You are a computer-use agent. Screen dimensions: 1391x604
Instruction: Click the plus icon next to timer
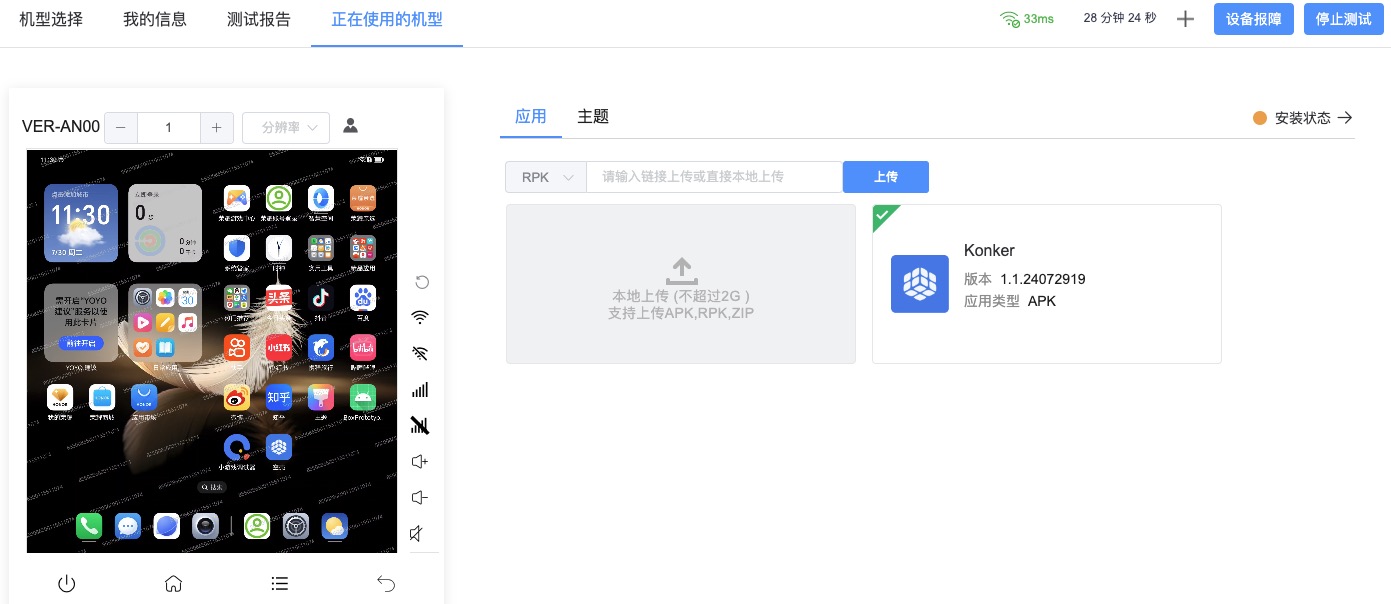pyautogui.click(x=1185, y=19)
